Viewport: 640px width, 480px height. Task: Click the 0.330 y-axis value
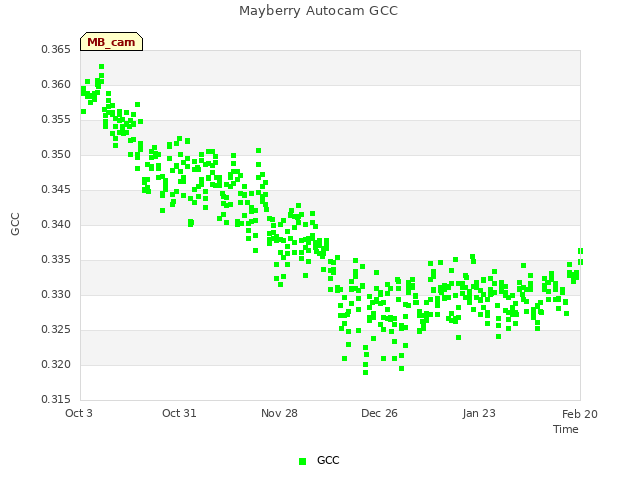[x=56, y=294]
